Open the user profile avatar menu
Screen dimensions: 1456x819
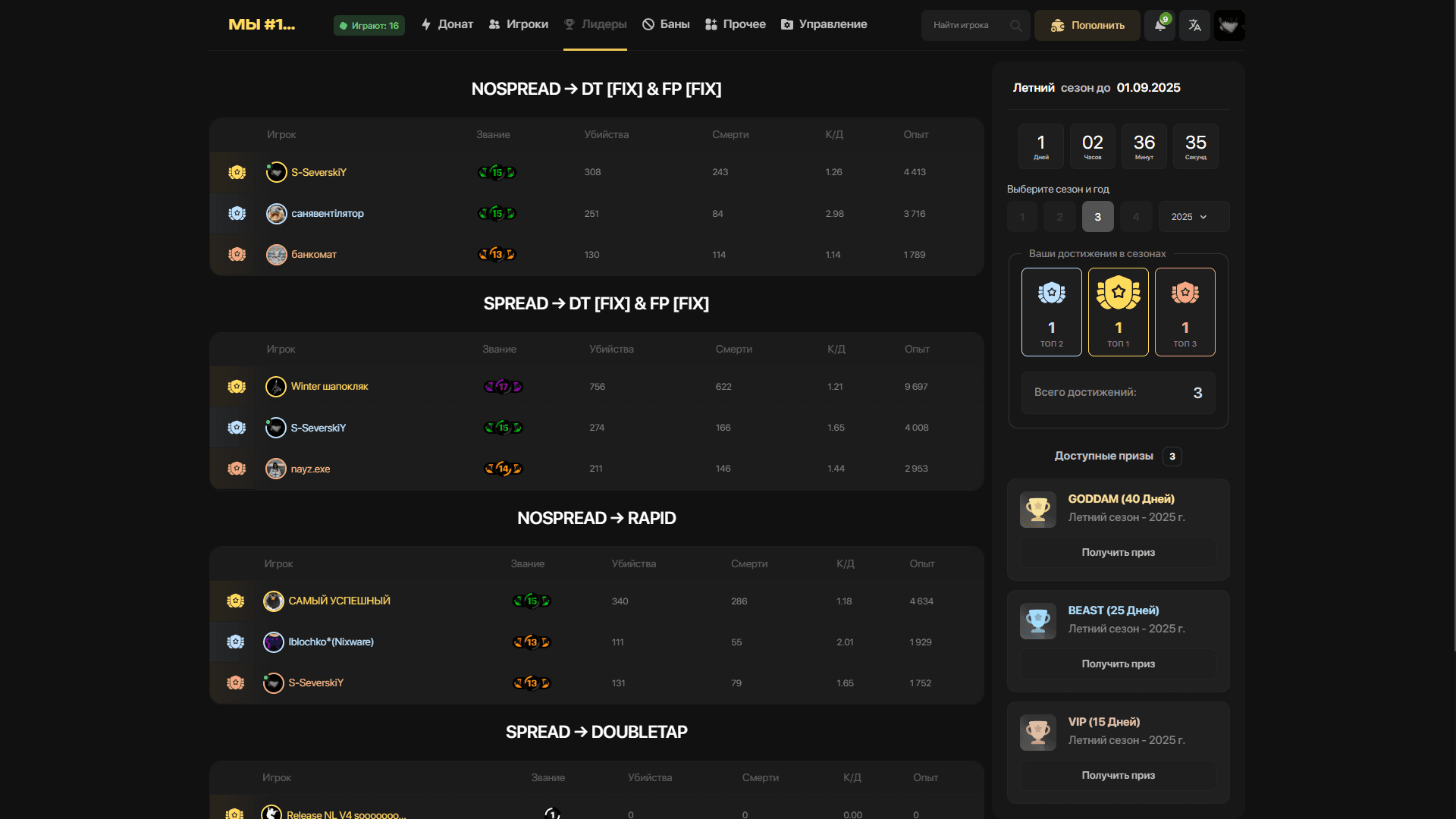click(x=1229, y=25)
